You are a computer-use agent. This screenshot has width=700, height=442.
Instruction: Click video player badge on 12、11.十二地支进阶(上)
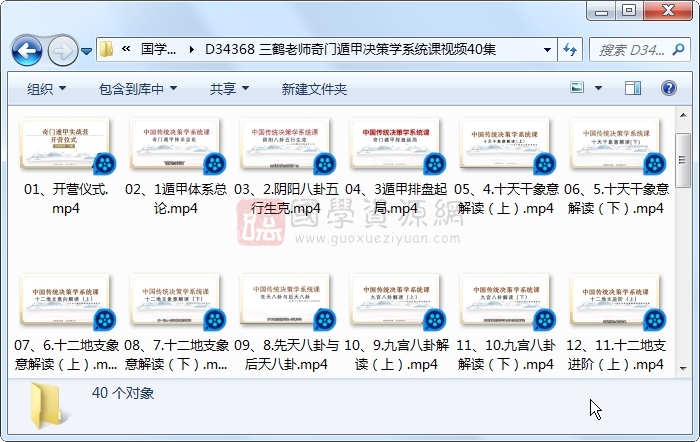(654, 320)
